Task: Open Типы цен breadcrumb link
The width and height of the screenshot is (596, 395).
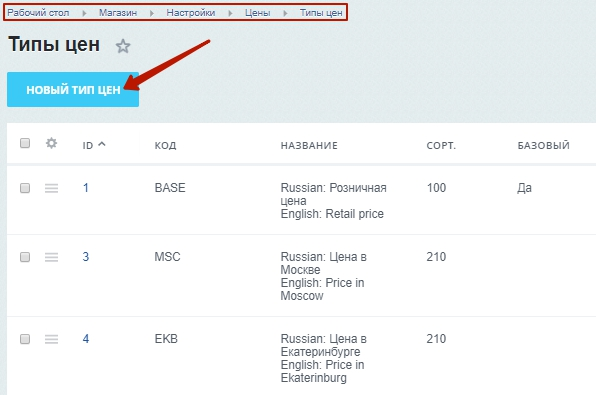Action: tap(321, 13)
